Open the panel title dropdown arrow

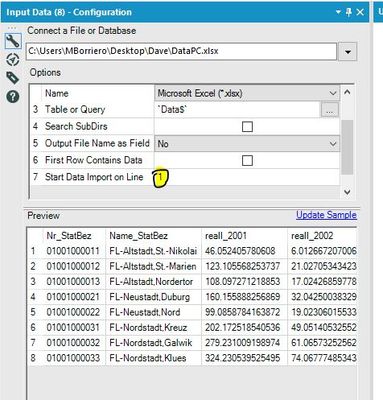point(338,12)
